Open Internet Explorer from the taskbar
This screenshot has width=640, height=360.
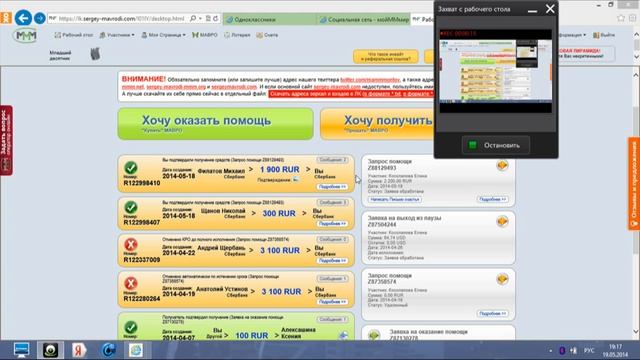[x=136, y=350]
